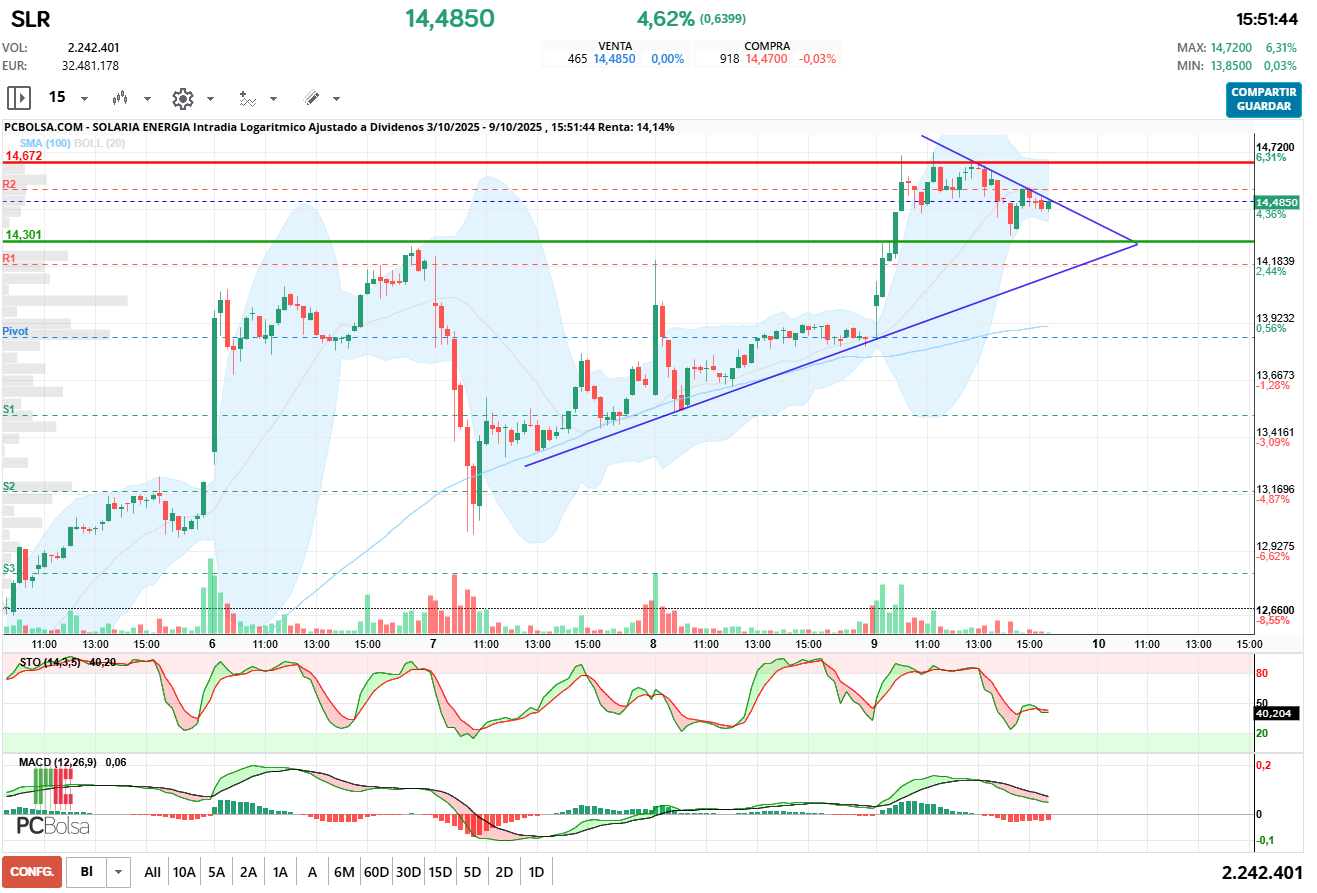1317x893 pixels.
Task: Expand the 15 minute interval dropdown
Action: 84,99
